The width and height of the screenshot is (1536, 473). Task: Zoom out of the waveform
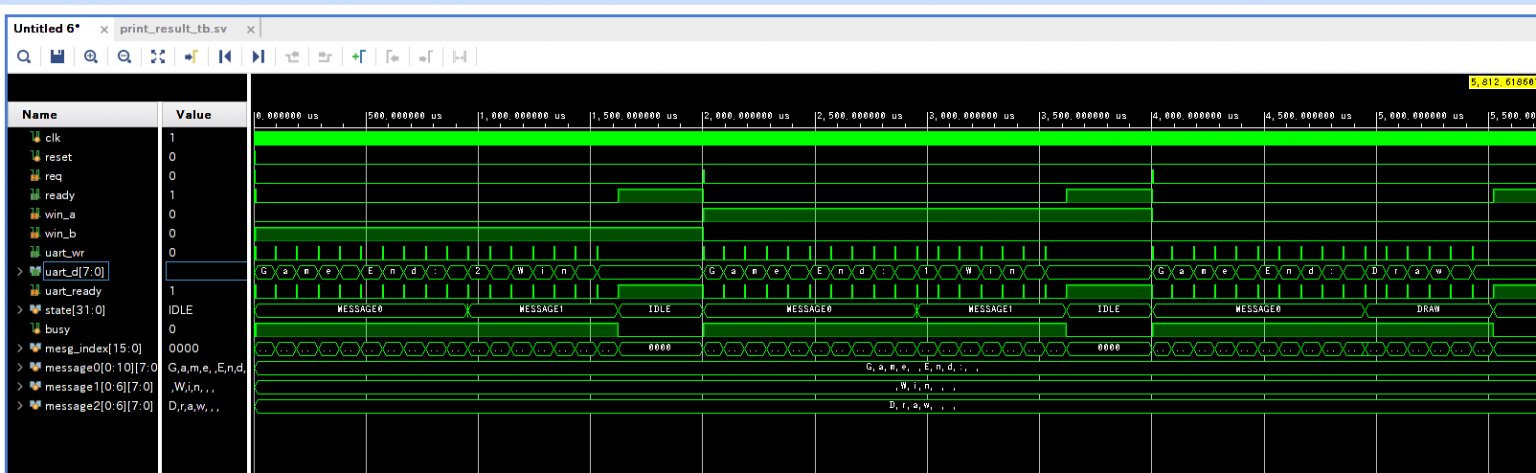point(124,57)
